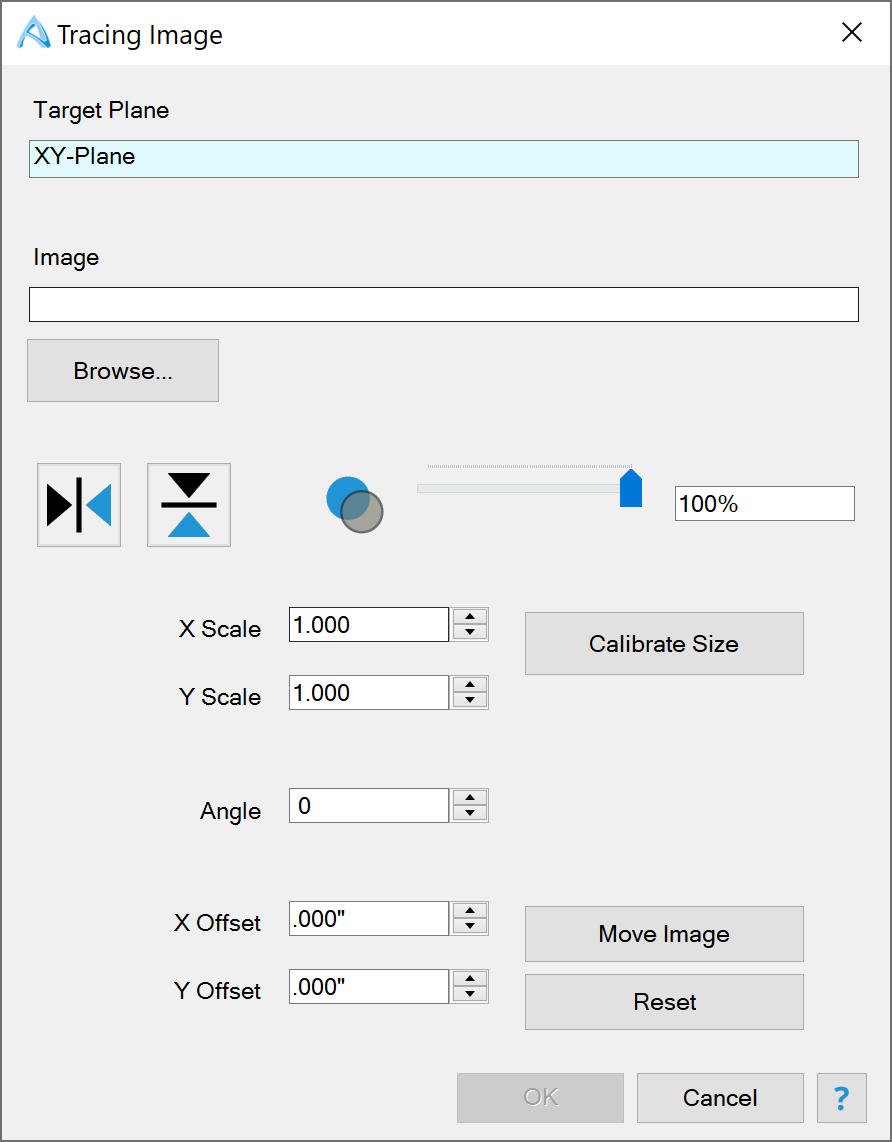Click the Move Image button

[664, 934]
